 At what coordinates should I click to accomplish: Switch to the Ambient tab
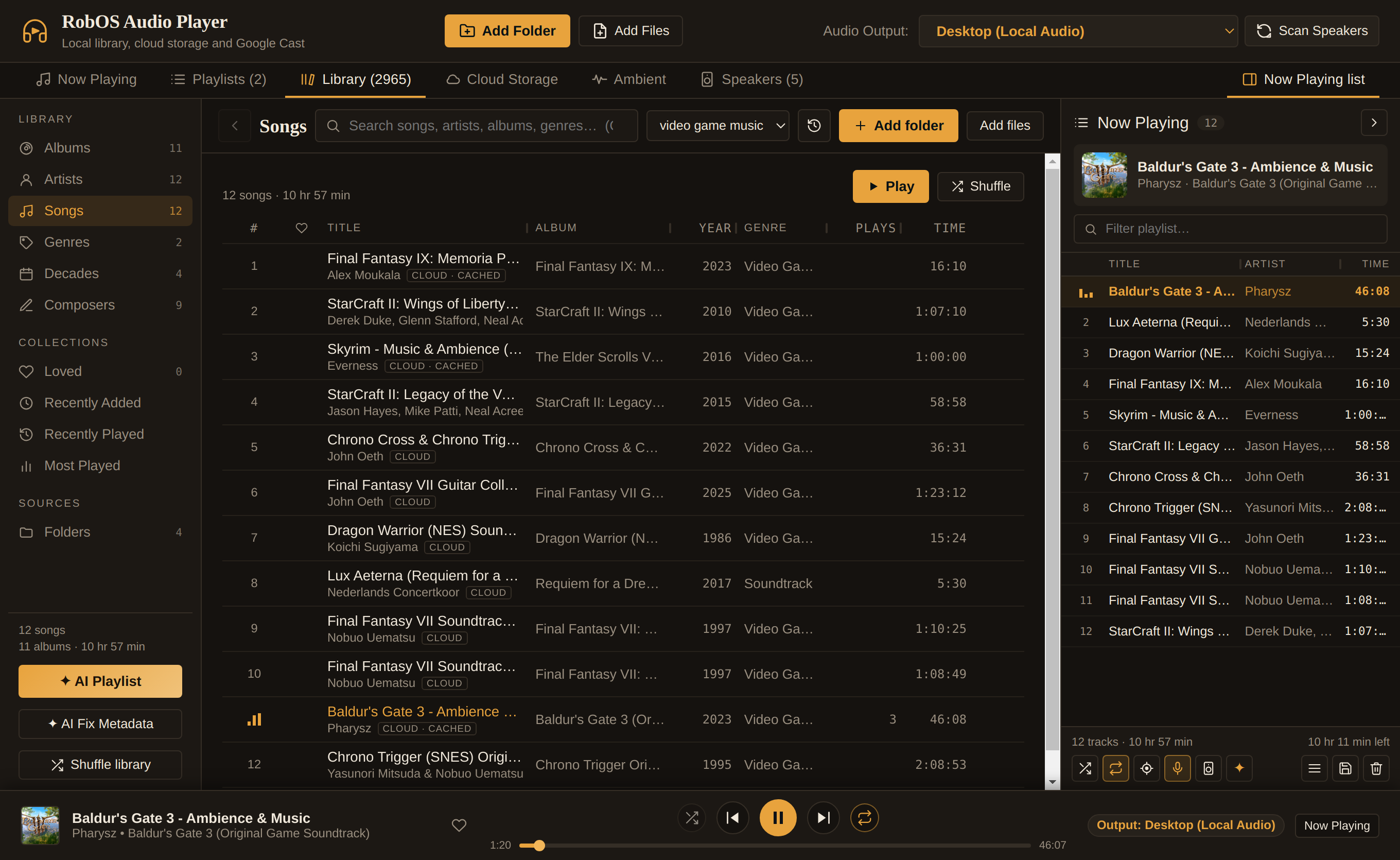[x=628, y=80]
